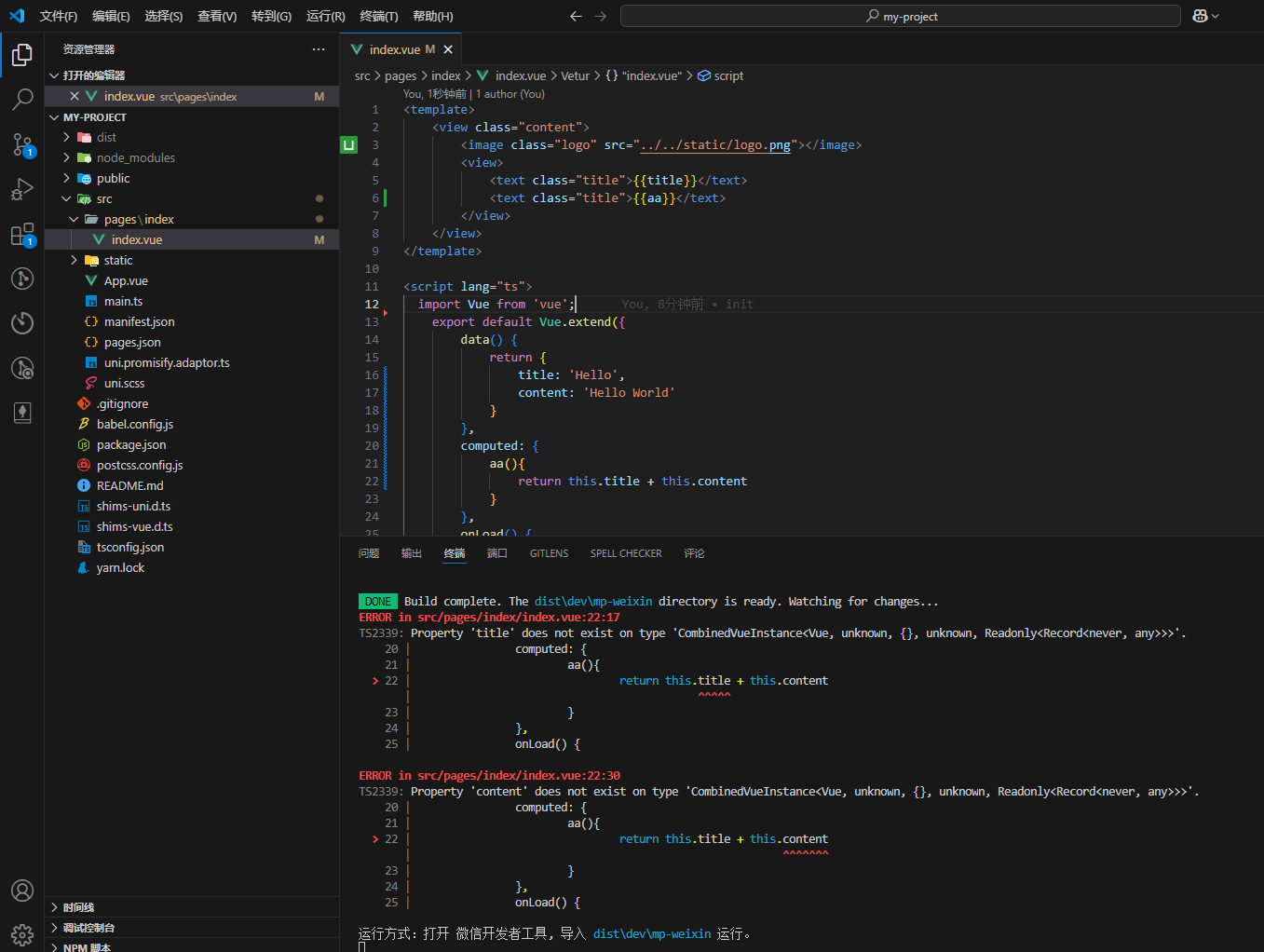Click the navigate back arrow

coord(576,16)
